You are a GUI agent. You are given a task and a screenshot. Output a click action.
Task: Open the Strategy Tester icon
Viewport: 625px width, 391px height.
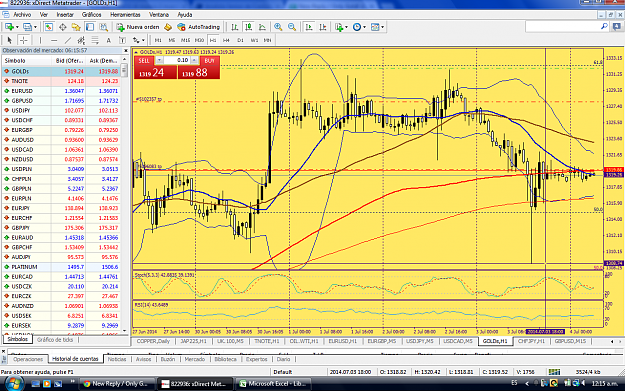(x=104, y=27)
